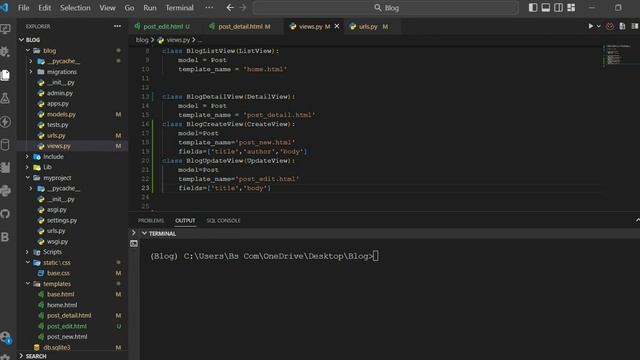The height and width of the screenshot is (360, 640).
Task: Open the File menu
Action: (x=23, y=8)
